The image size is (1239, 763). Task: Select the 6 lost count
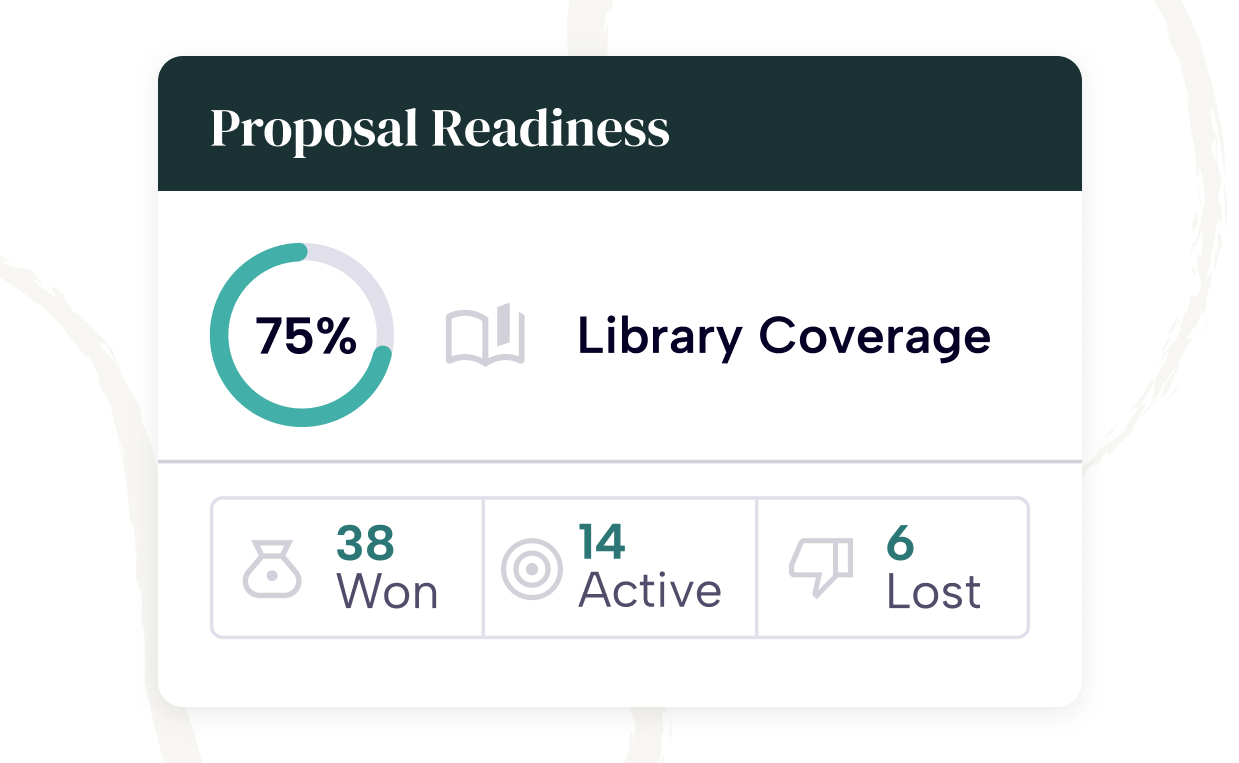point(900,542)
